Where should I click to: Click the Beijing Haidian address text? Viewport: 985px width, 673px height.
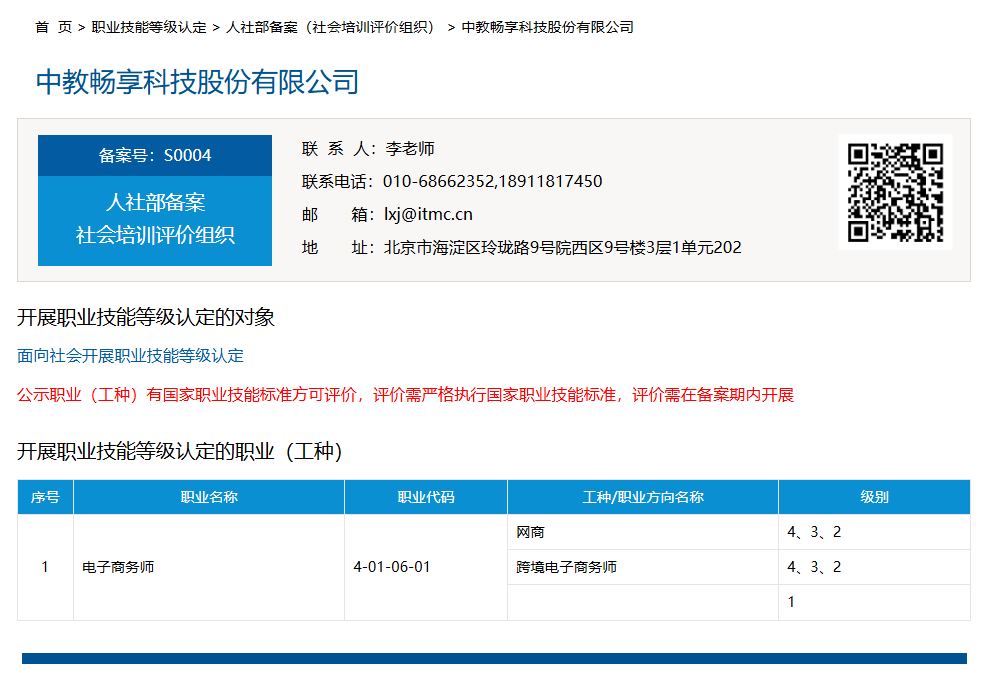(x=562, y=247)
